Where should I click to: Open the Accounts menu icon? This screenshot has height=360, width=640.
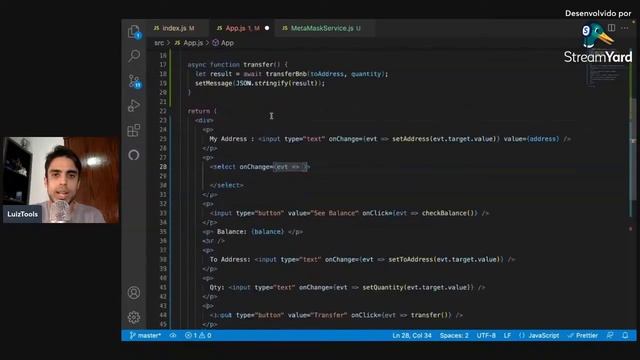click(x=134, y=293)
